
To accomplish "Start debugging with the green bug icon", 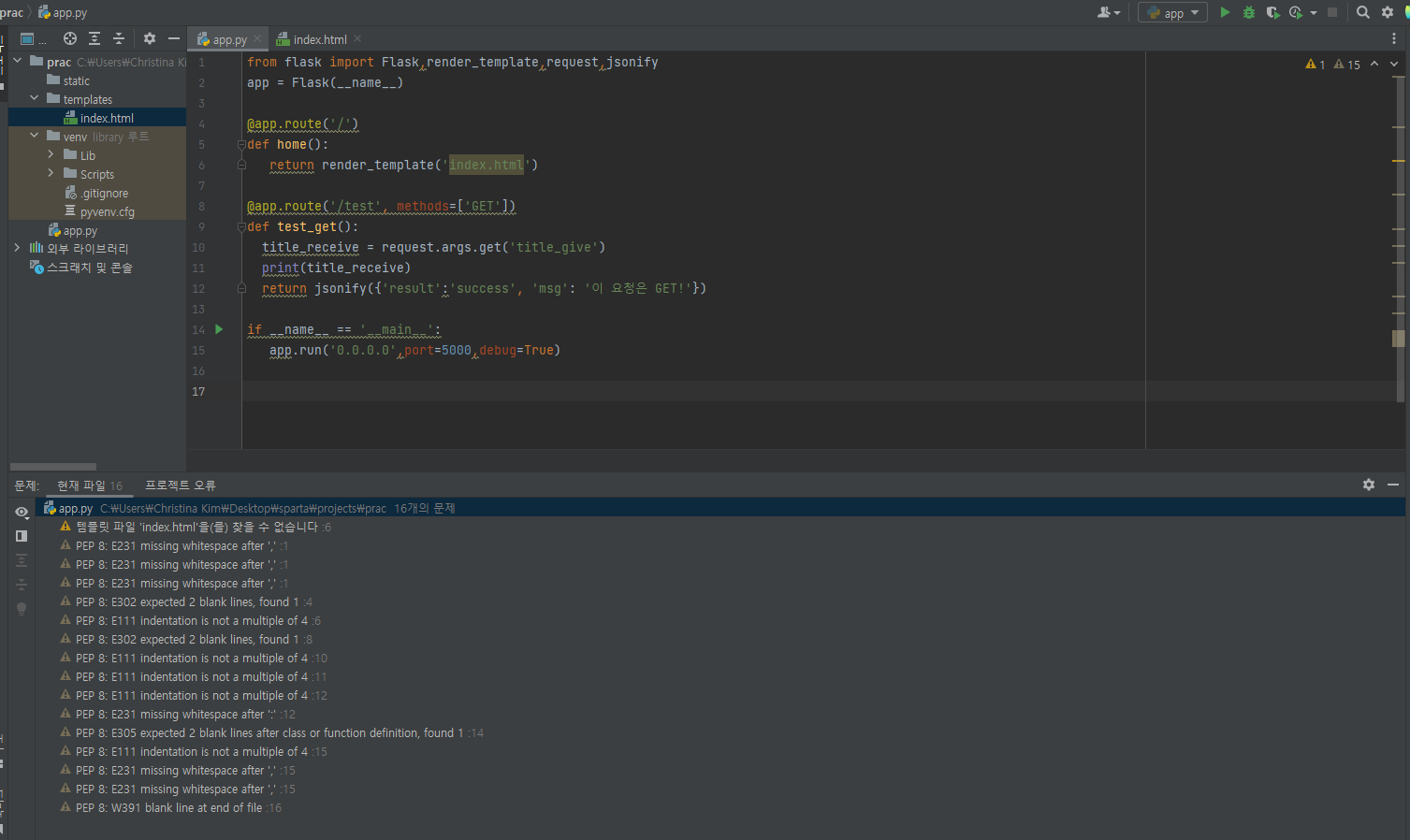I will [1249, 12].
